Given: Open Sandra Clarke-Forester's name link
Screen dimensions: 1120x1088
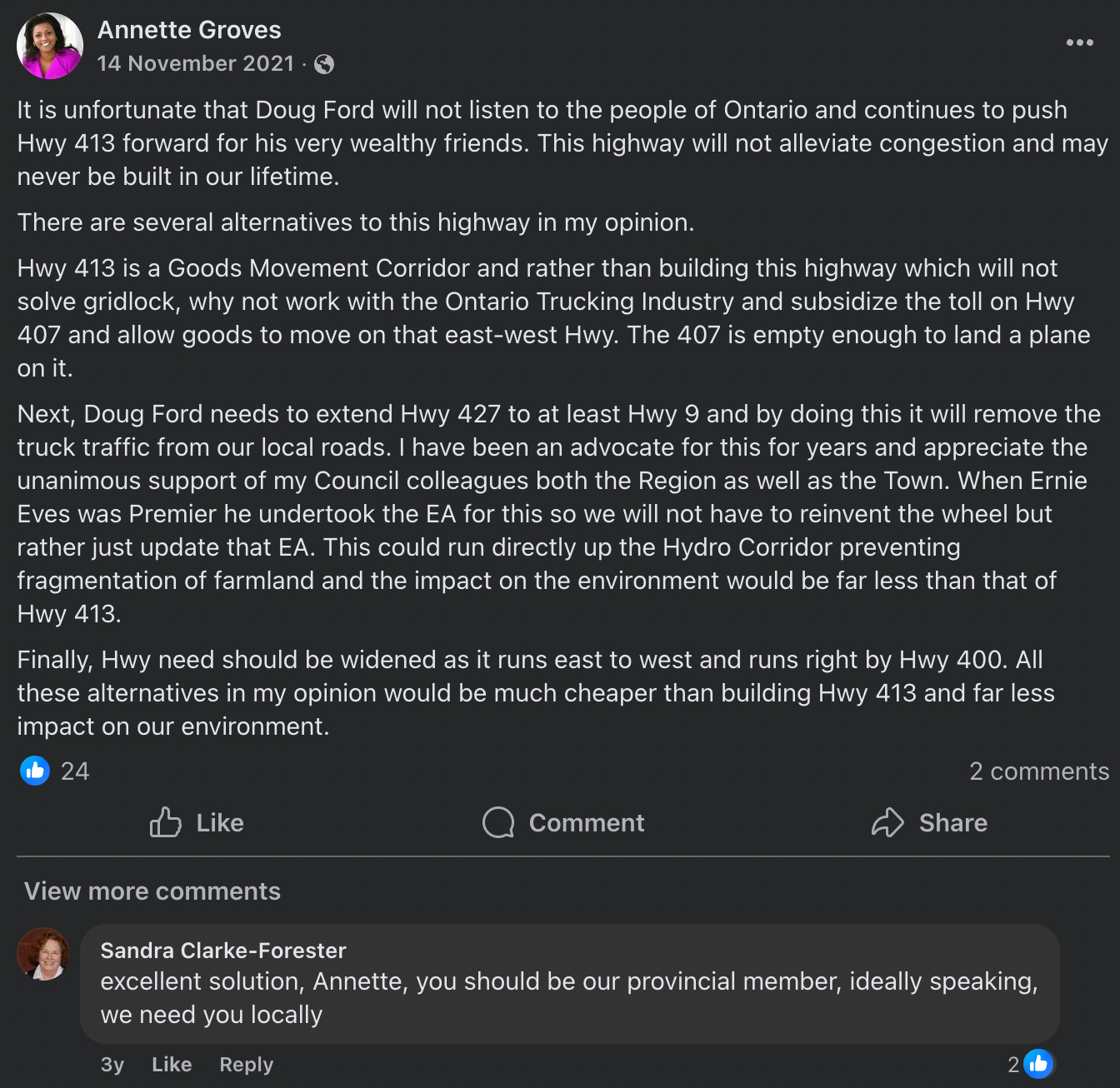Looking at the screenshot, I should point(223,951).
